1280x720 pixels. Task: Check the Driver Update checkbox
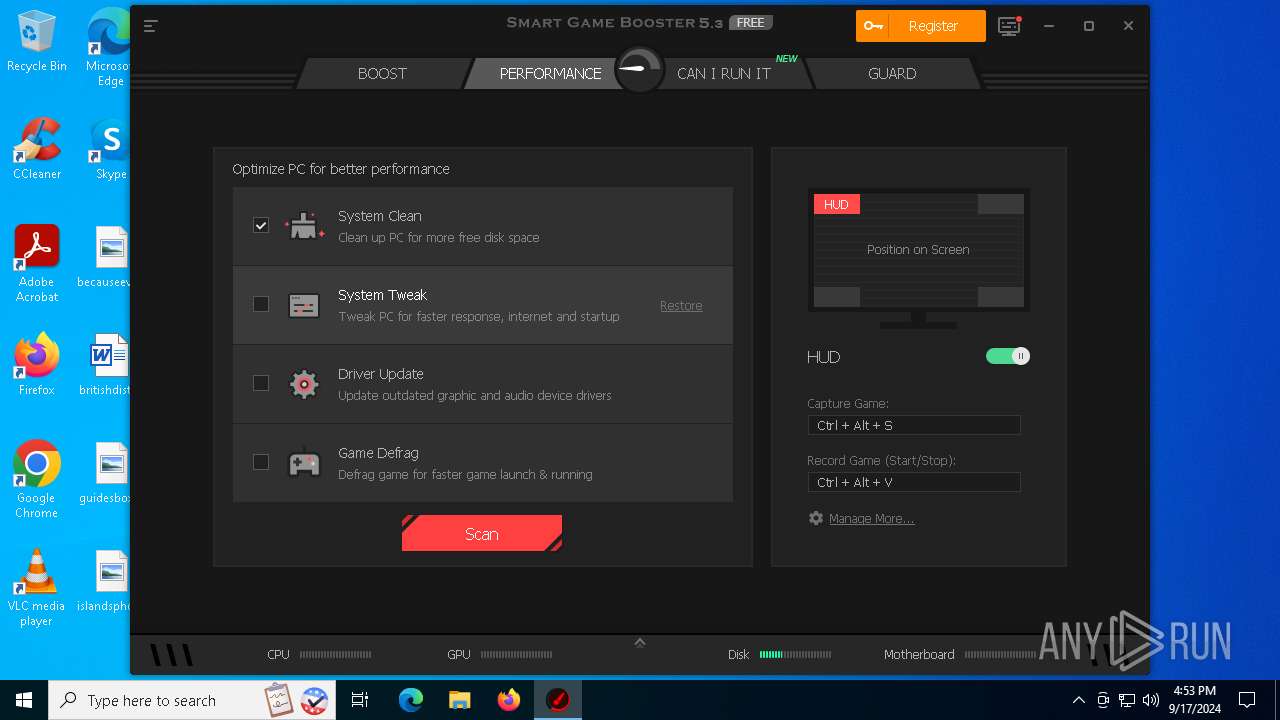coord(261,383)
